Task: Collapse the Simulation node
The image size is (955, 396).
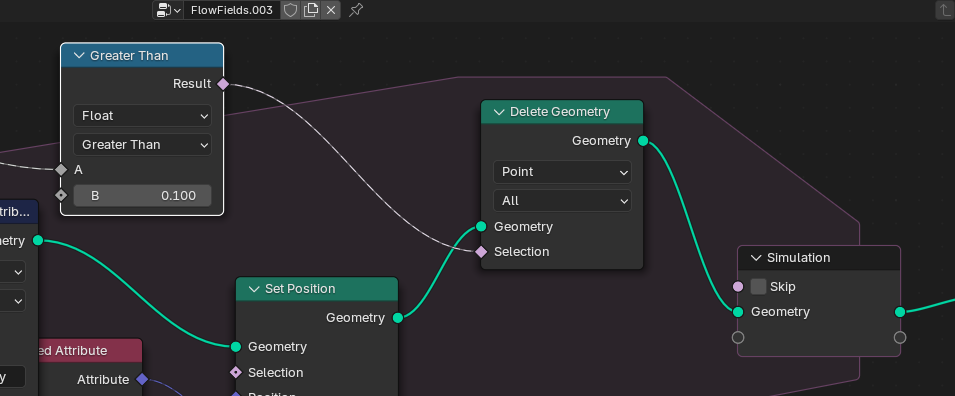Action: point(756,258)
